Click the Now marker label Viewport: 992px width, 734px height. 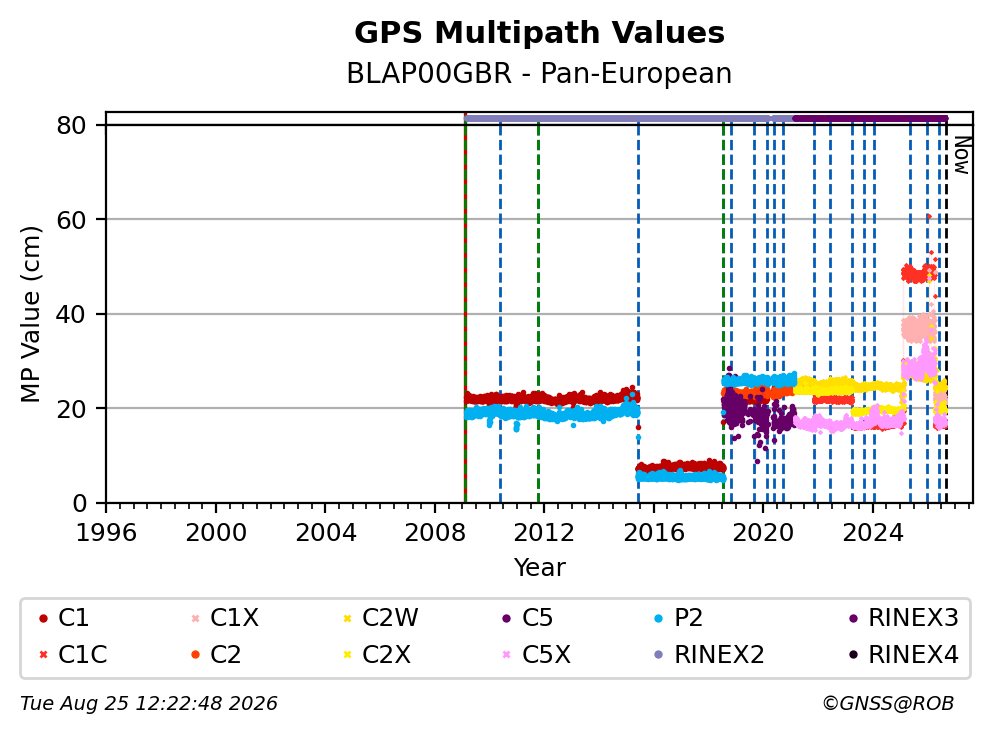tap(962, 156)
